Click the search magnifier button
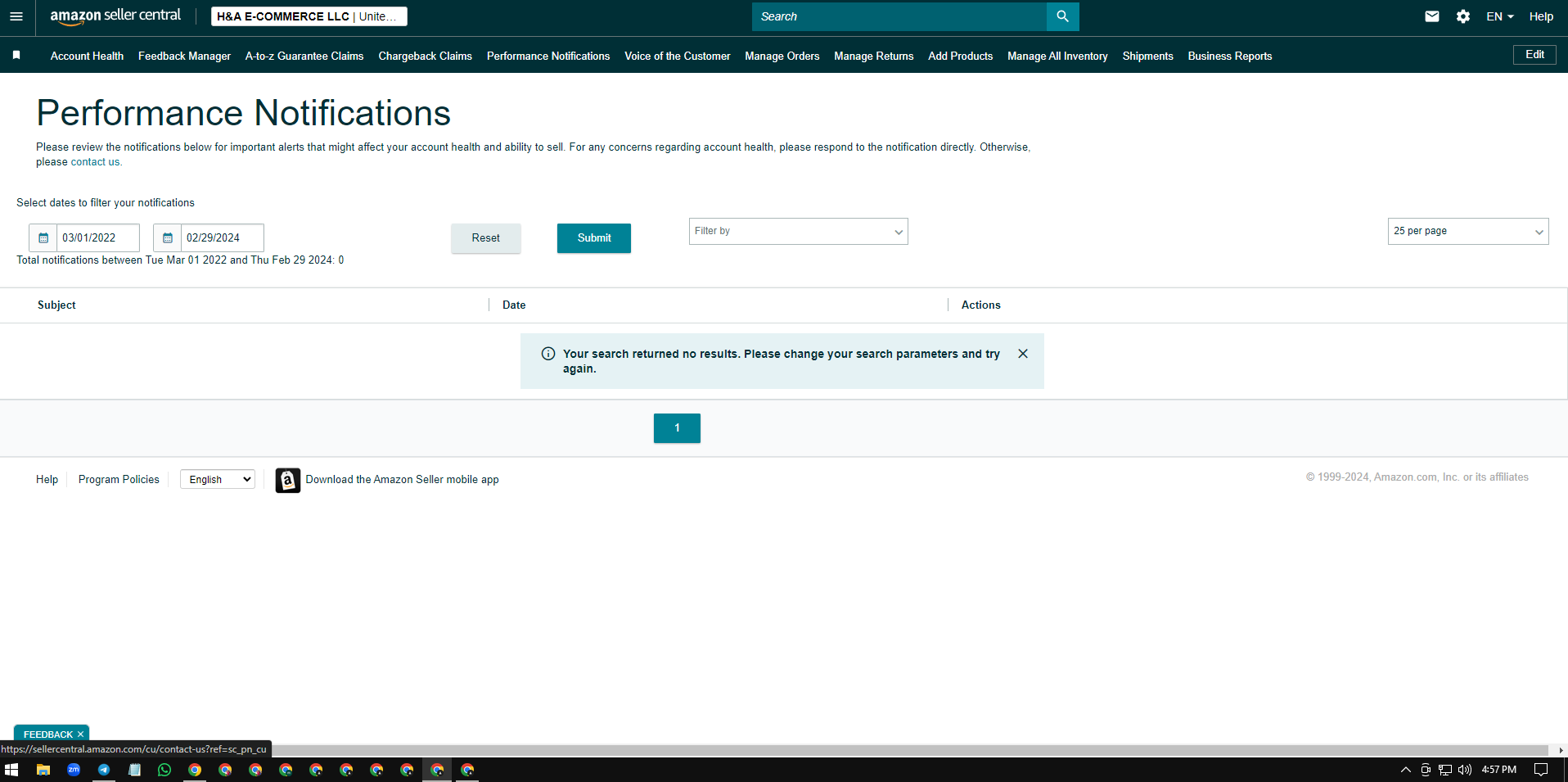This screenshot has height=782, width=1568. [1062, 16]
